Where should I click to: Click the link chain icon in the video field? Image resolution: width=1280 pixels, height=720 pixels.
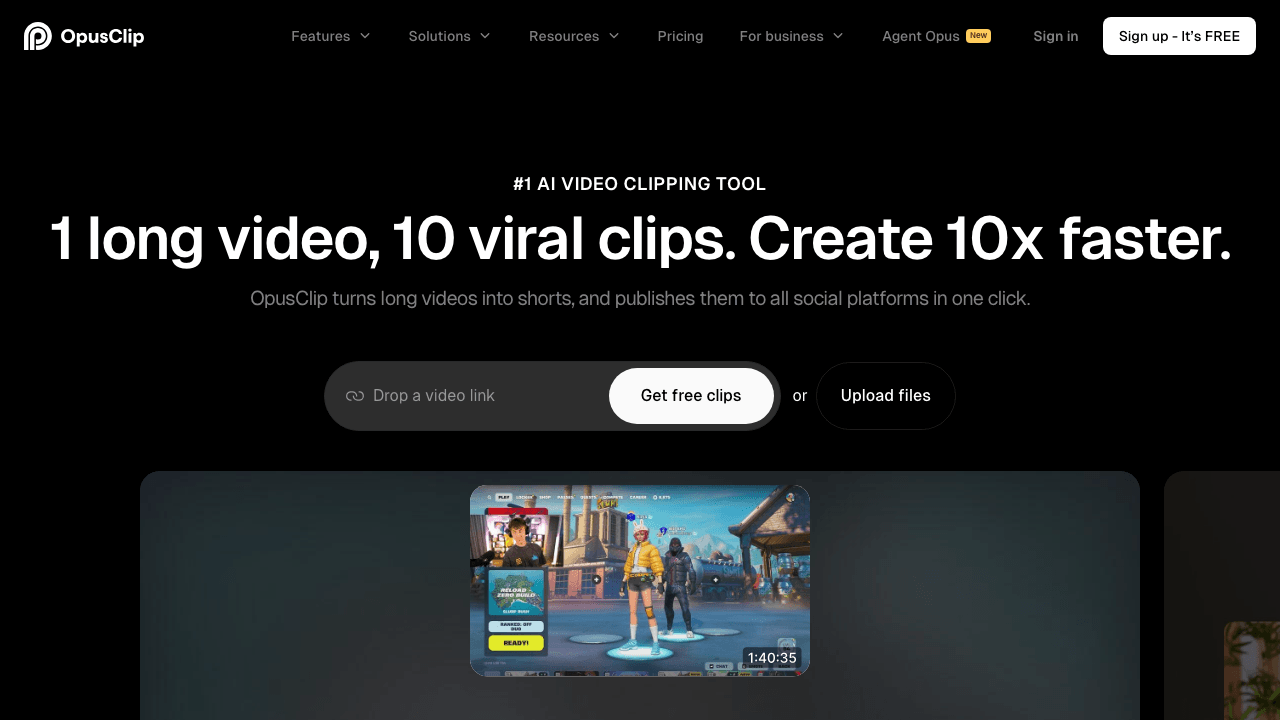[355, 396]
